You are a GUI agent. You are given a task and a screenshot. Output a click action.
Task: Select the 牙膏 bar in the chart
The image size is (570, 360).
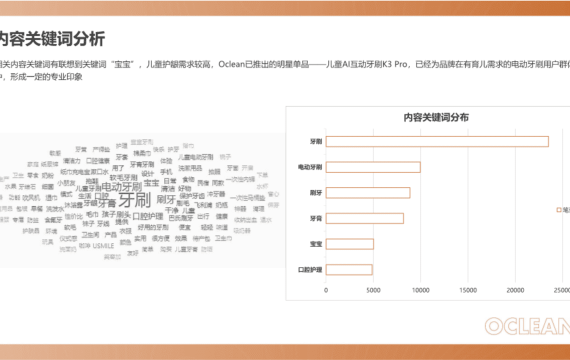[x=365, y=218]
